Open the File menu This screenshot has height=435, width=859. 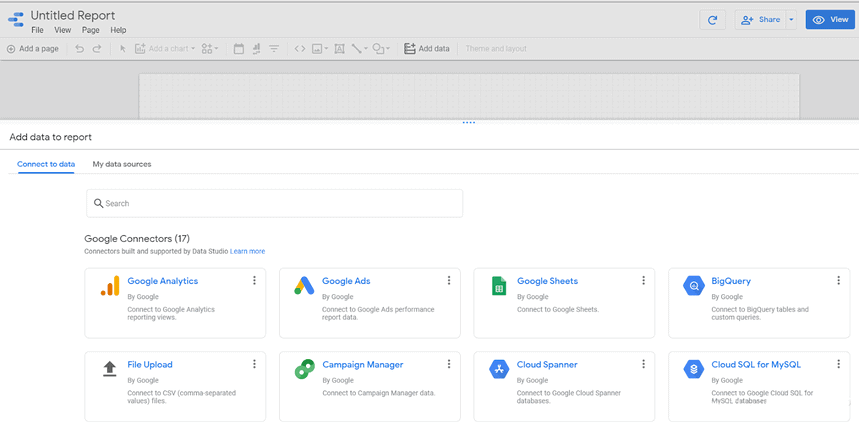(37, 31)
